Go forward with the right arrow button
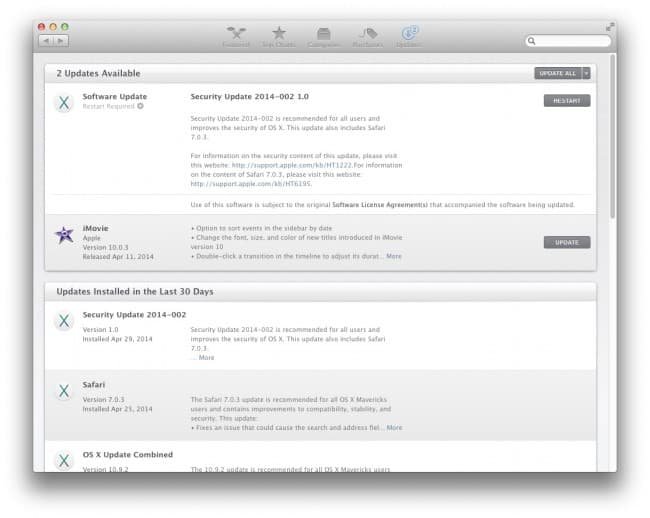The width and height of the screenshot is (650, 518). click(61, 41)
